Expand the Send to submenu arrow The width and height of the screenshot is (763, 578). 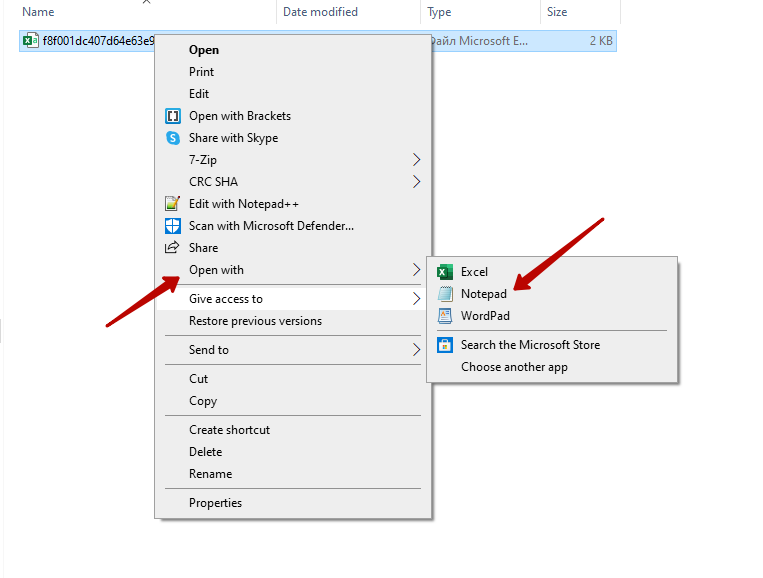[x=416, y=349]
